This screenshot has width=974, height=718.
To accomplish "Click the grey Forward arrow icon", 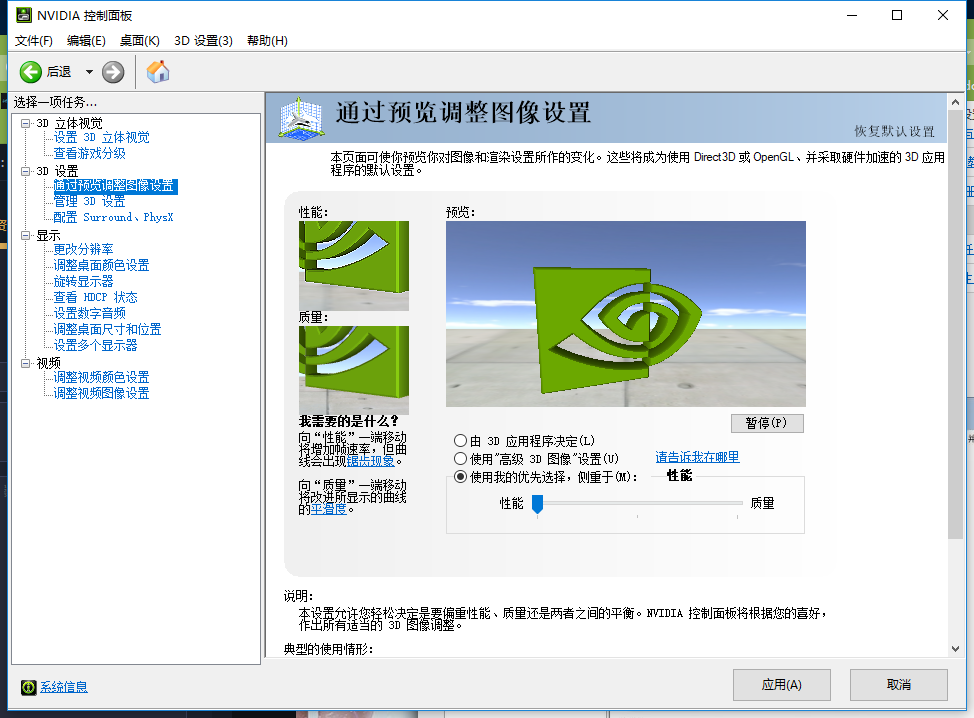I will click(113, 72).
